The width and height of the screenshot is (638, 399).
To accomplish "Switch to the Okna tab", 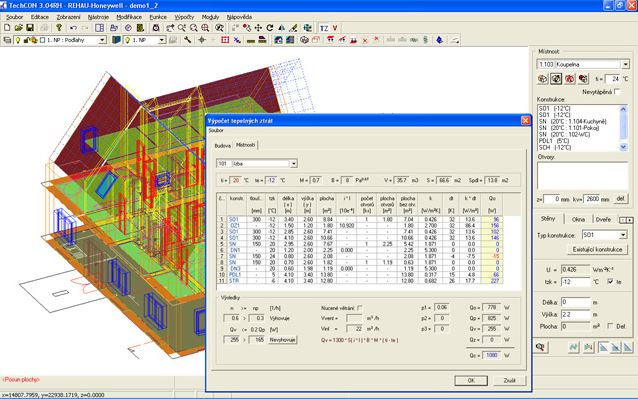I will 578,219.
